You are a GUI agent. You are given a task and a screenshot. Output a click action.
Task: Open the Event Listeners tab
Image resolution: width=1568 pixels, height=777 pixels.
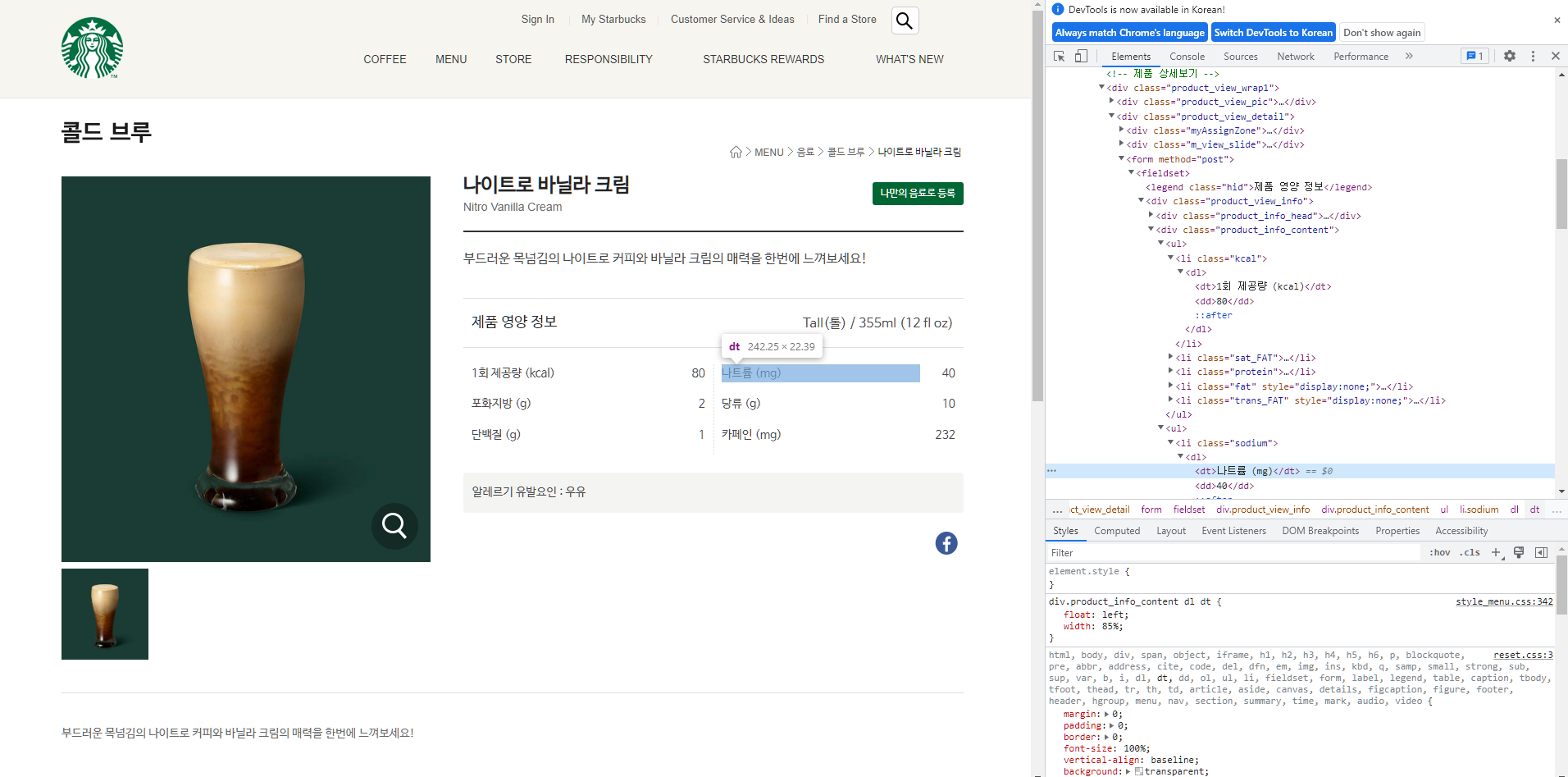[1233, 531]
